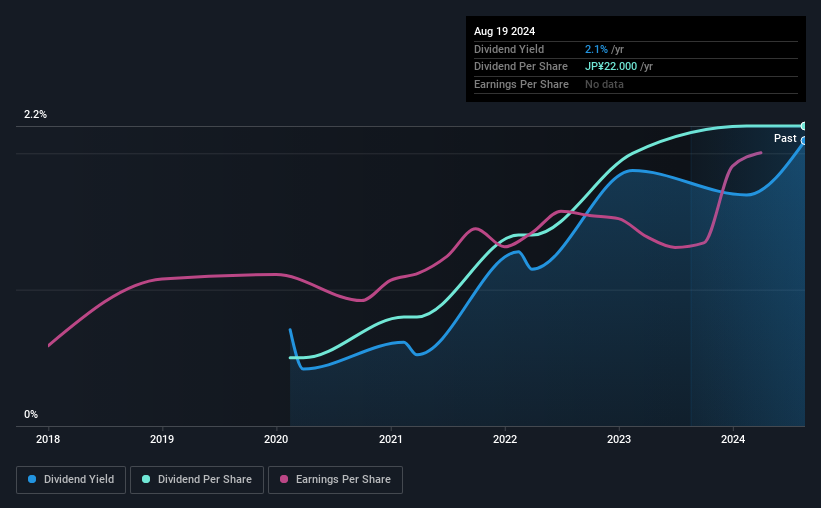Screen dimensions: 821x508
Task: Select the 2020 label on the x-axis
Action: pyautogui.click(x=276, y=439)
